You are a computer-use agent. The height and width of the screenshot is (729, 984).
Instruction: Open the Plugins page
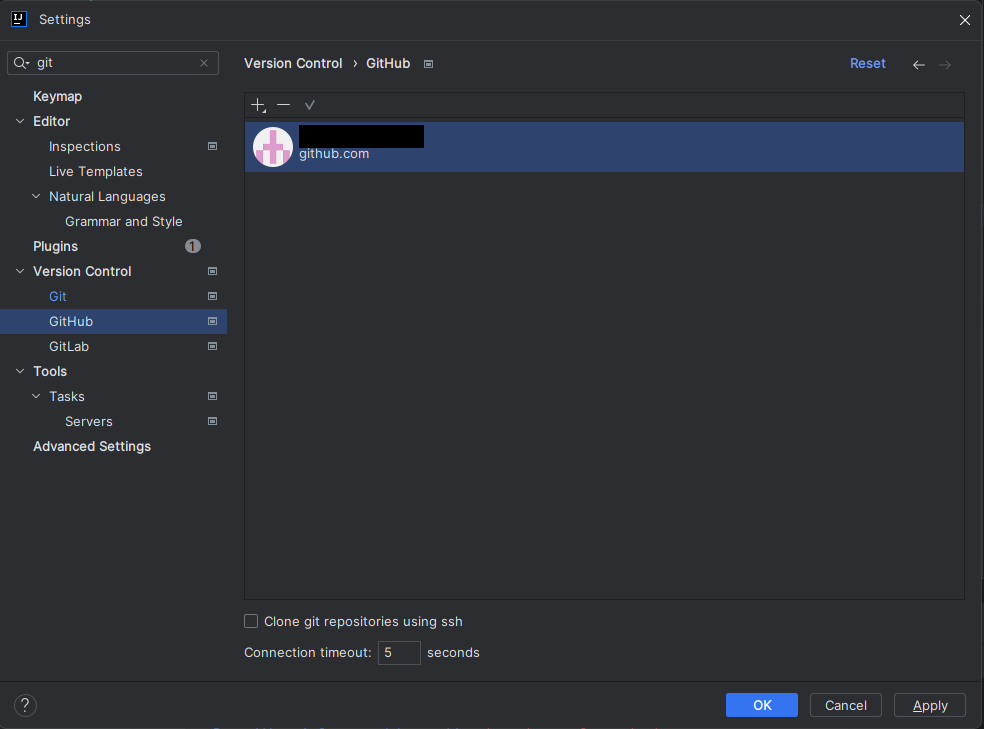(55, 246)
